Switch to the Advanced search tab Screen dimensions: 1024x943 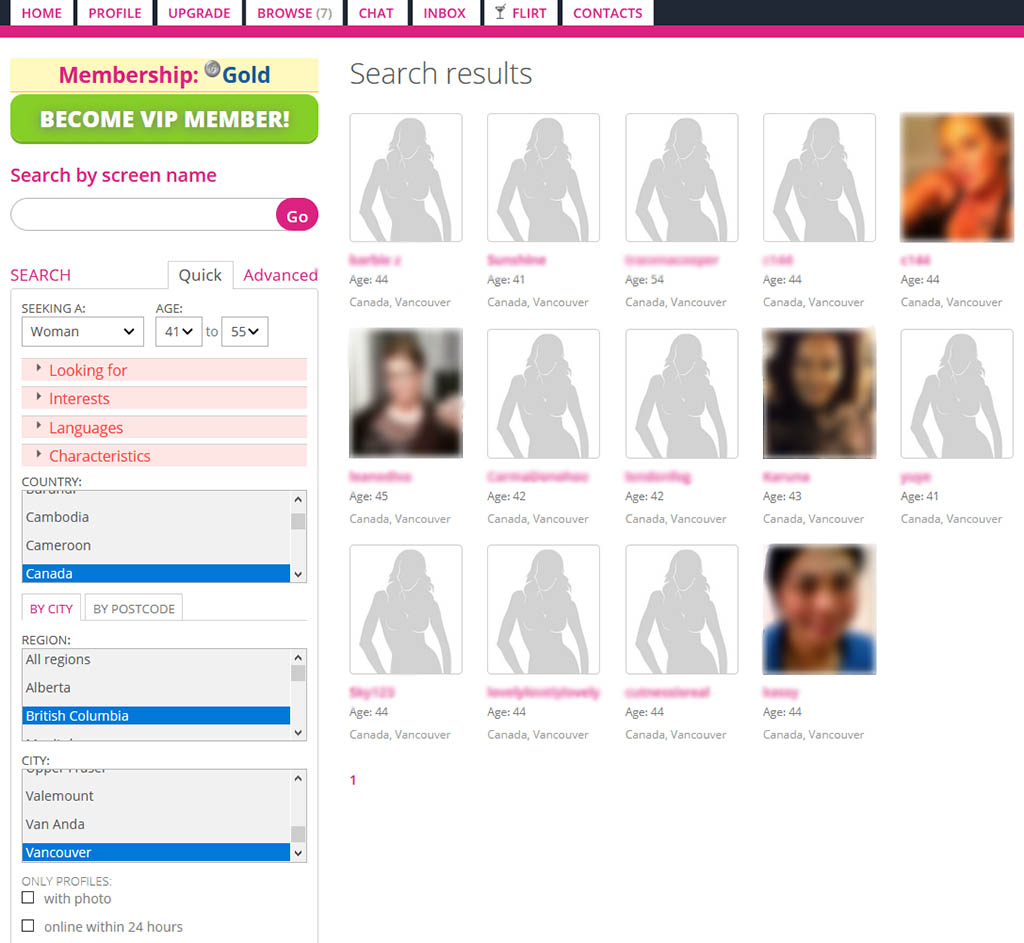pyautogui.click(x=280, y=275)
